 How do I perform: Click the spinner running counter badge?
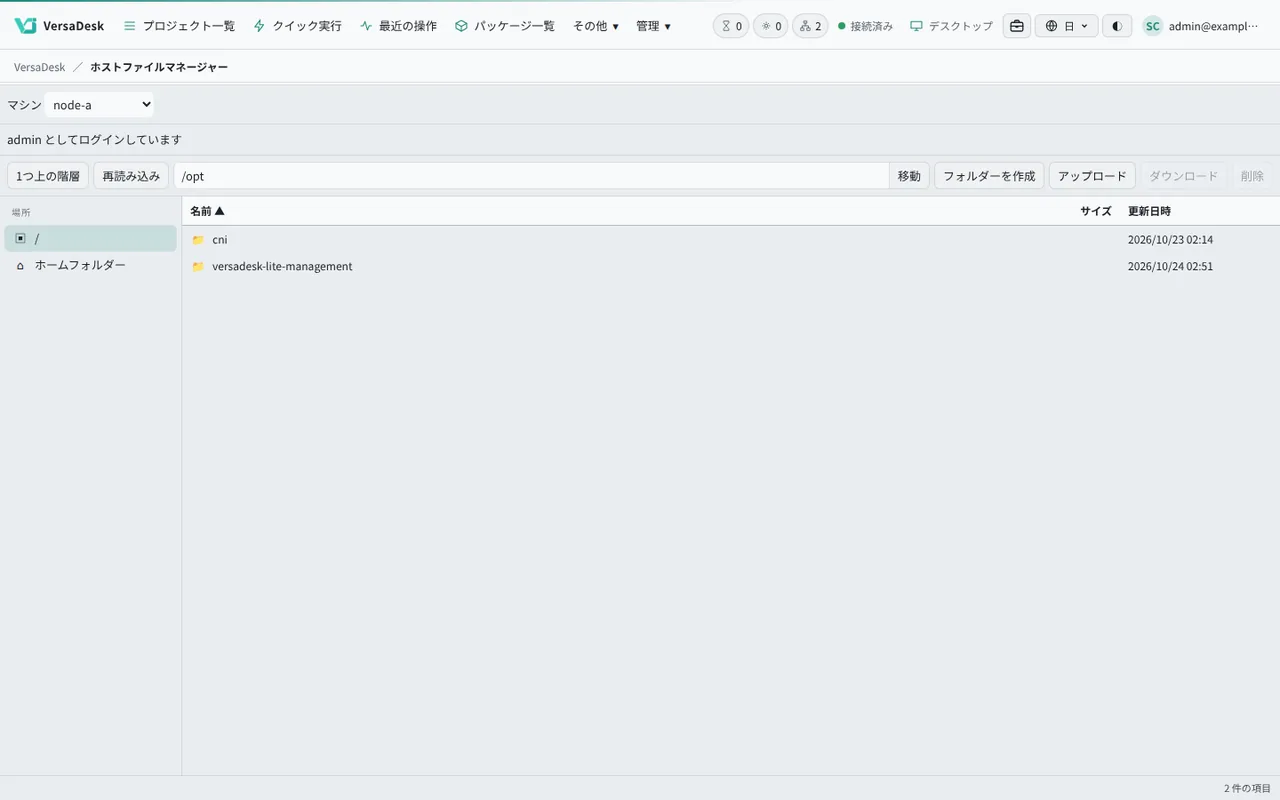pyautogui.click(x=770, y=26)
